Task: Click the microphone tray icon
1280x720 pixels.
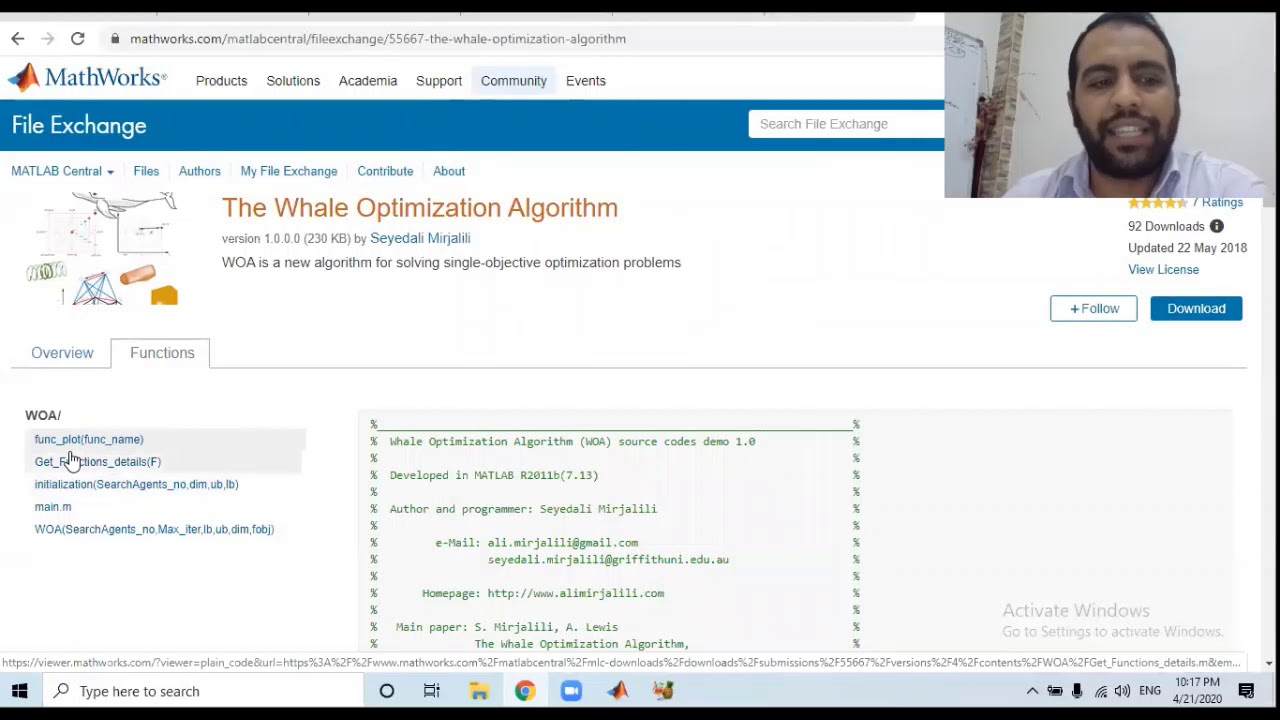Action: coord(1077,691)
